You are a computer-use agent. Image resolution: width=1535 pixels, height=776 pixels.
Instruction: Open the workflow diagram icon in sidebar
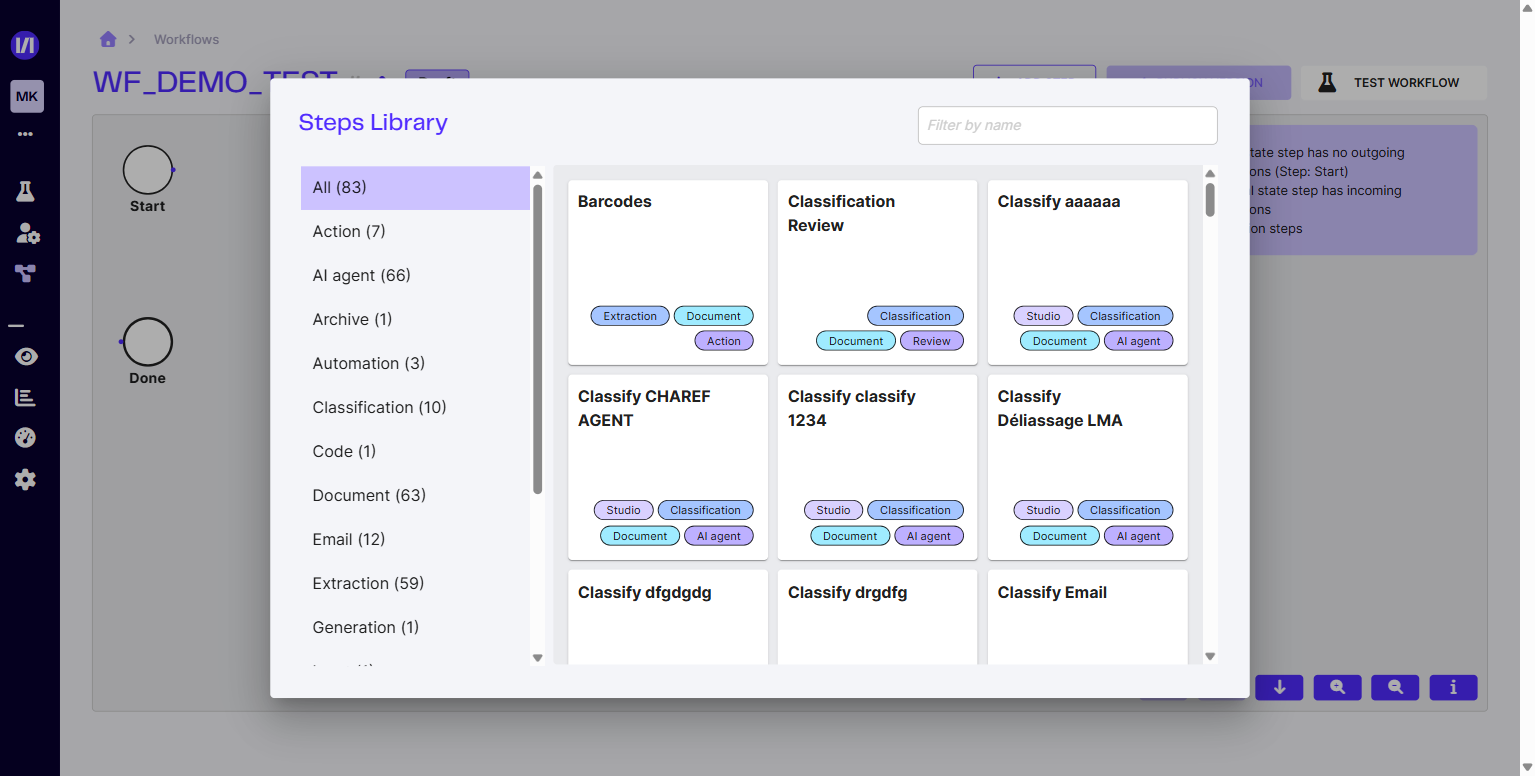click(26, 273)
